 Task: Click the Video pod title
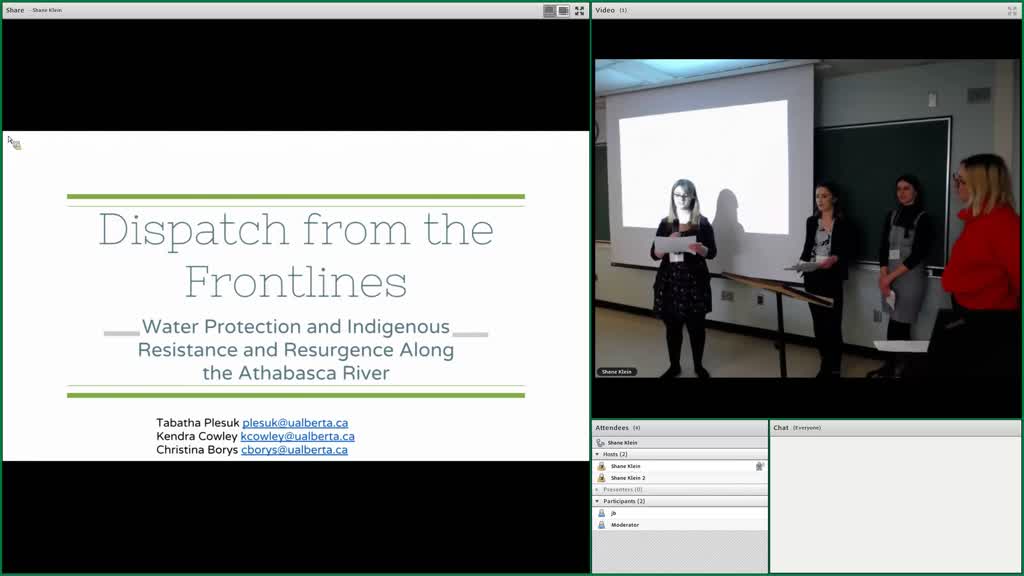click(x=605, y=10)
